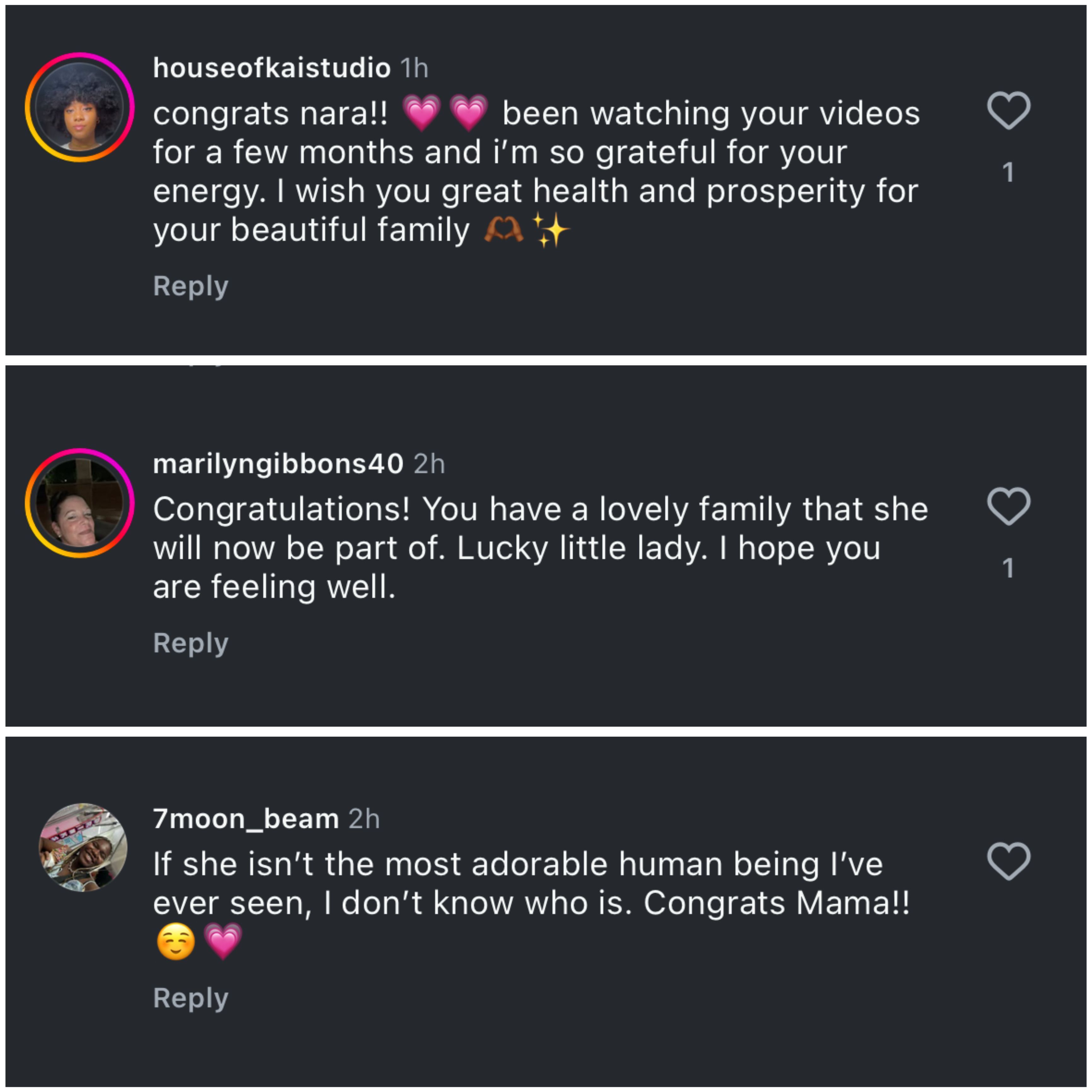Go to the 7moon_beam username profile
The width and height of the screenshot is (1092, 1092).
(x=245, y=819)
